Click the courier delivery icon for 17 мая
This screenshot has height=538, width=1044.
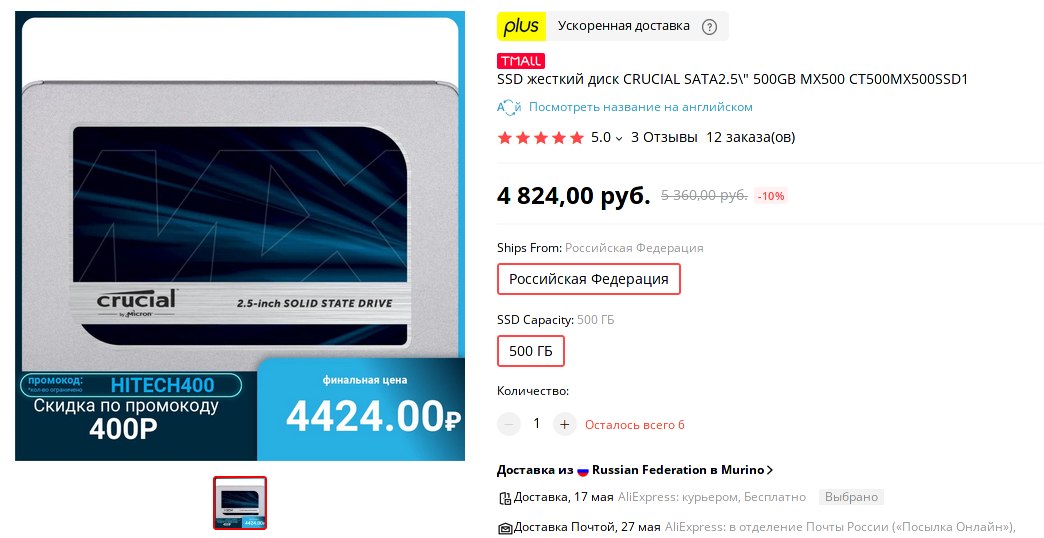(x=505, y=497)
